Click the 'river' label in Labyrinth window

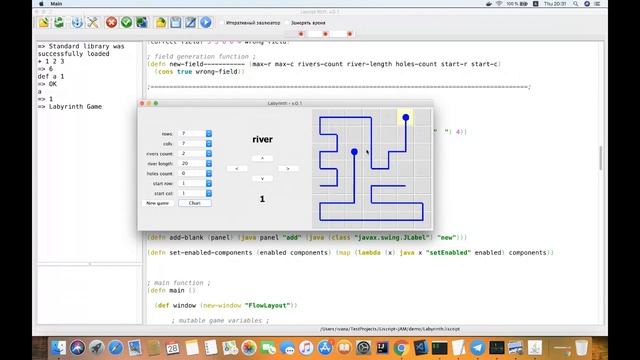point(262,139)
